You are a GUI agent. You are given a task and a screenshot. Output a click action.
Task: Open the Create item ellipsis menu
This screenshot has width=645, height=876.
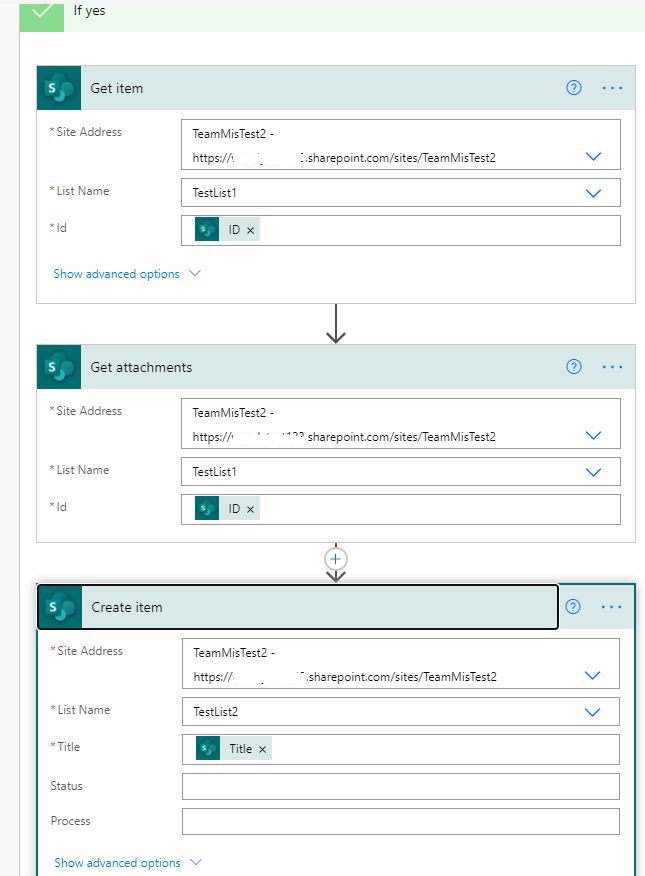pyautogui.click(x=611, y=607)
